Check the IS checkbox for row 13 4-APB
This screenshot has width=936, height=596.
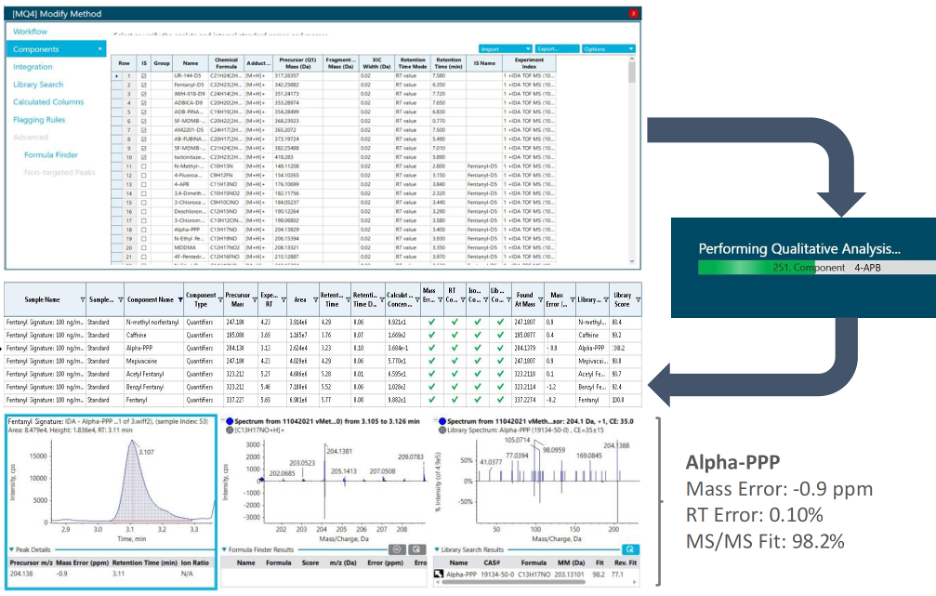[143, 185]
